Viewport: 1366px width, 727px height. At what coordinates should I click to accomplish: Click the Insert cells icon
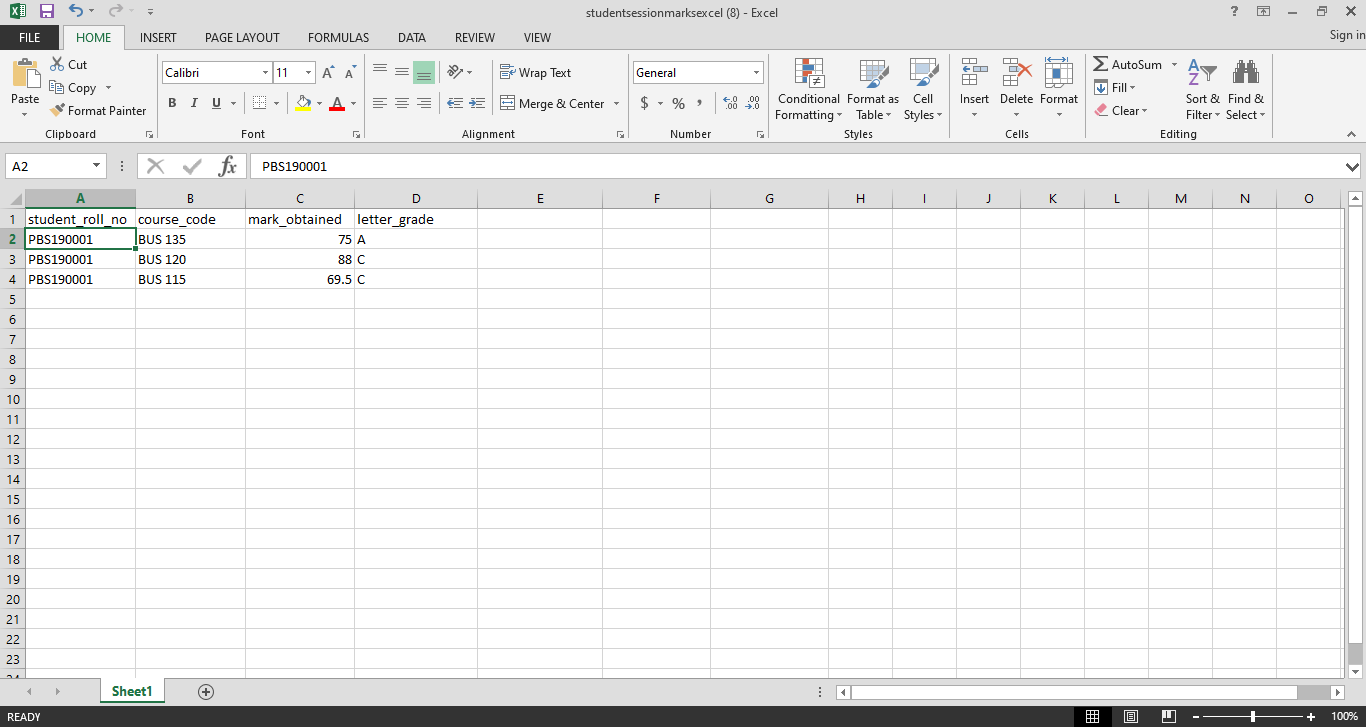click(974, 74)
